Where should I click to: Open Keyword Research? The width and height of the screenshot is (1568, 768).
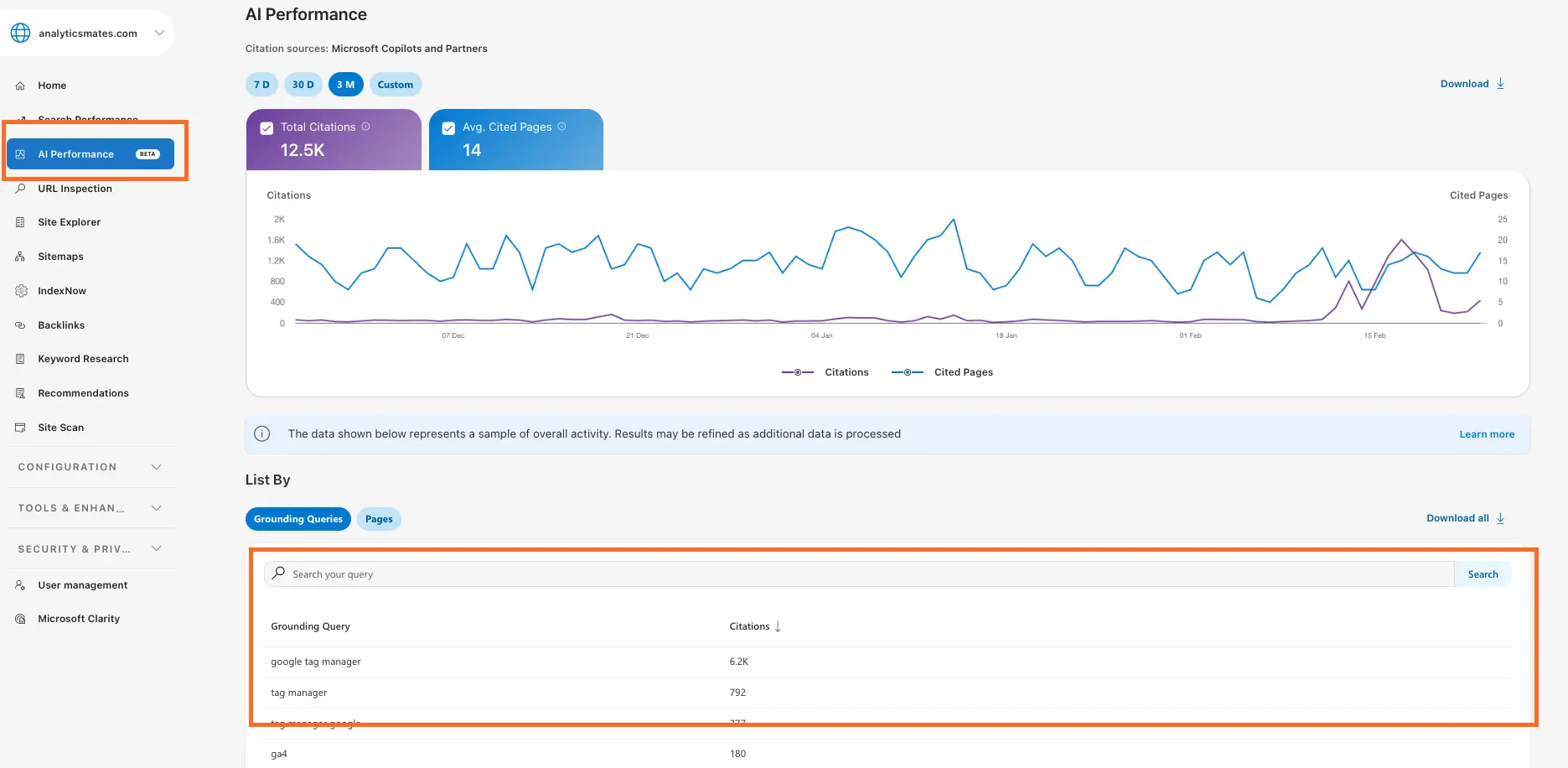tap(82, 358)
